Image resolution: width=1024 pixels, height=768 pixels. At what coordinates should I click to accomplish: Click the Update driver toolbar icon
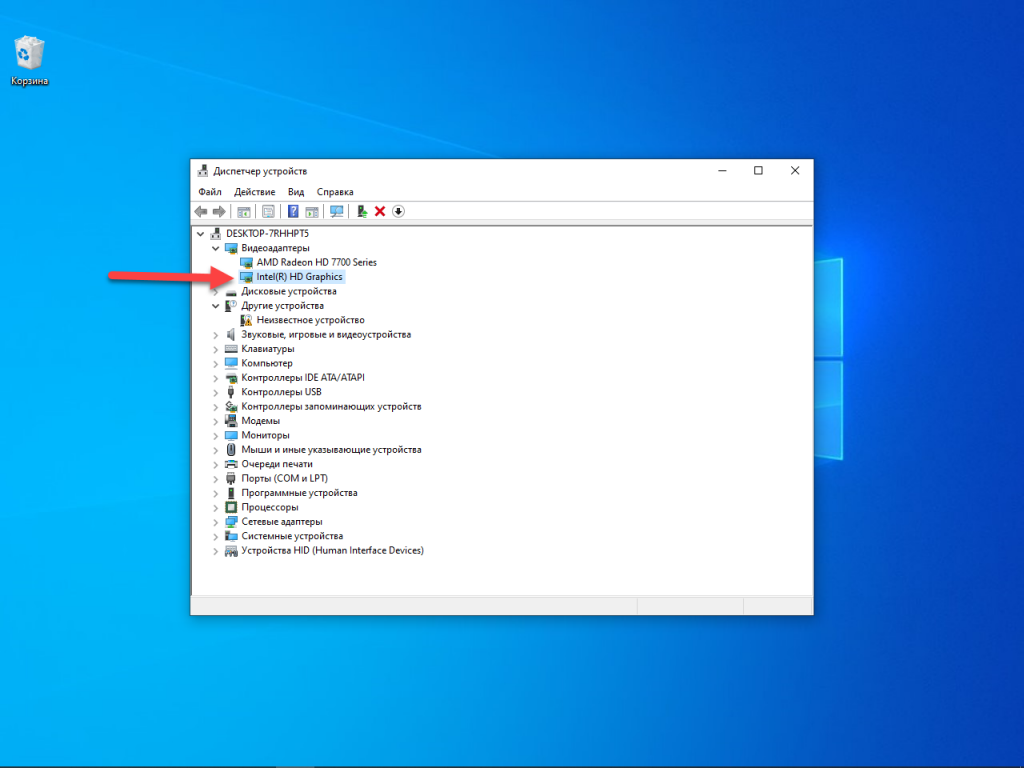pyautogui.click(x=362, y=211)
